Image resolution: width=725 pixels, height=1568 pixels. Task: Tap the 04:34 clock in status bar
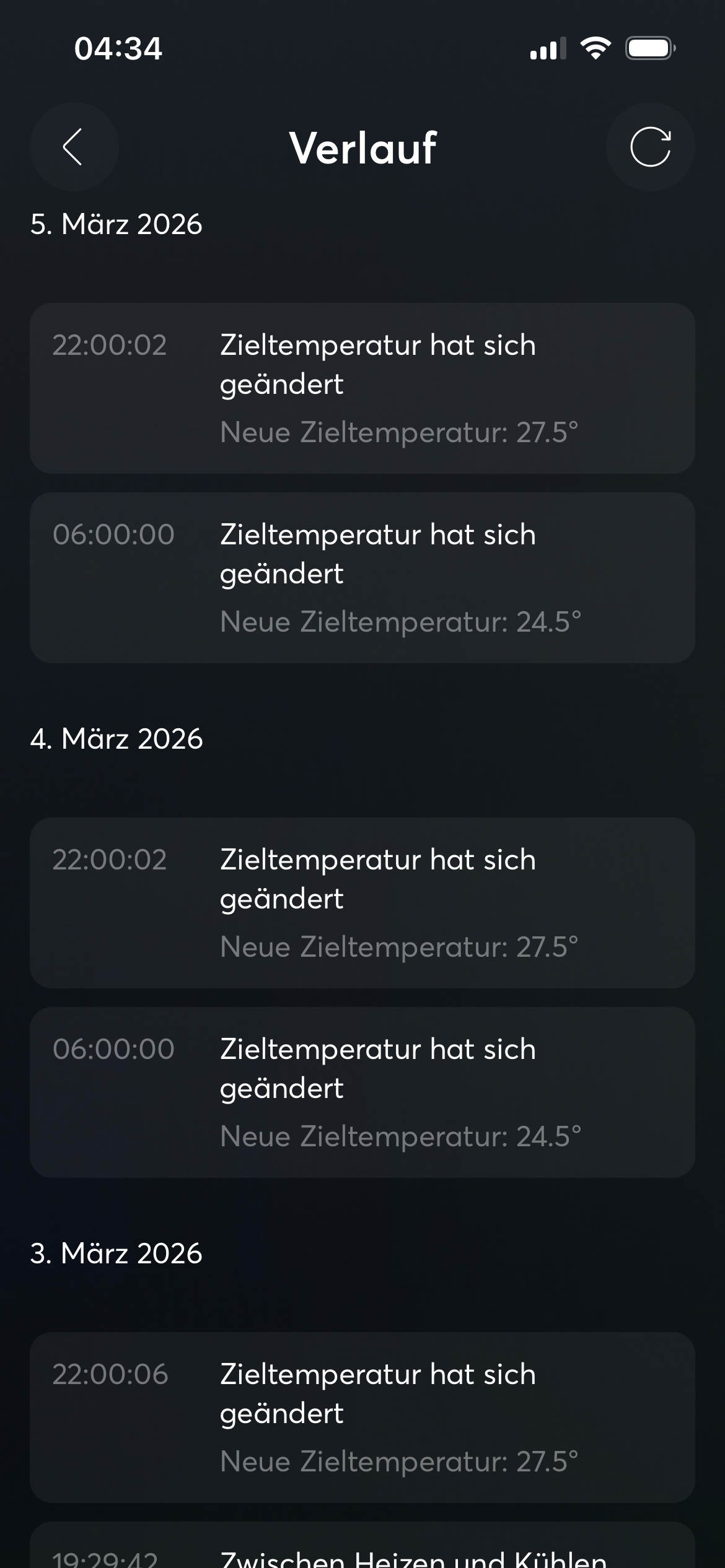pos(118,48)
